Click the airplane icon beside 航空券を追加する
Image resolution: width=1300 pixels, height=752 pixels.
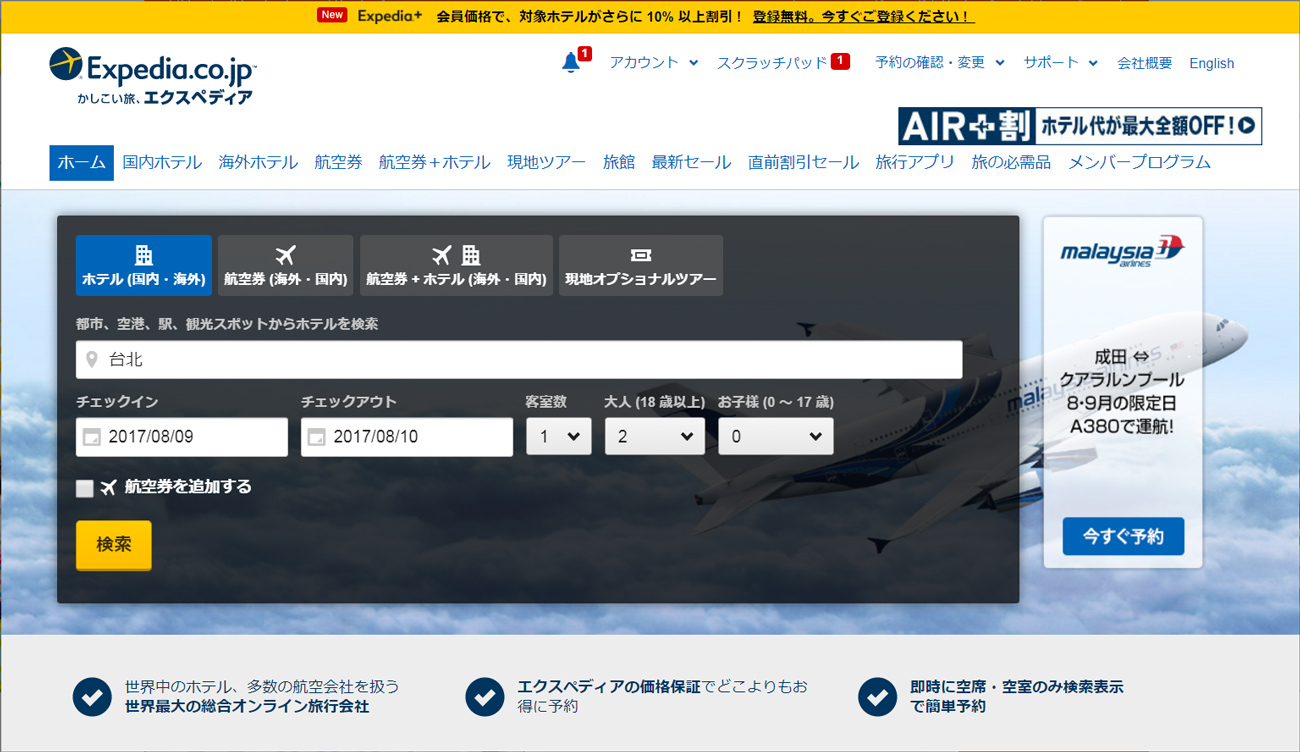(x=109, y=488)
